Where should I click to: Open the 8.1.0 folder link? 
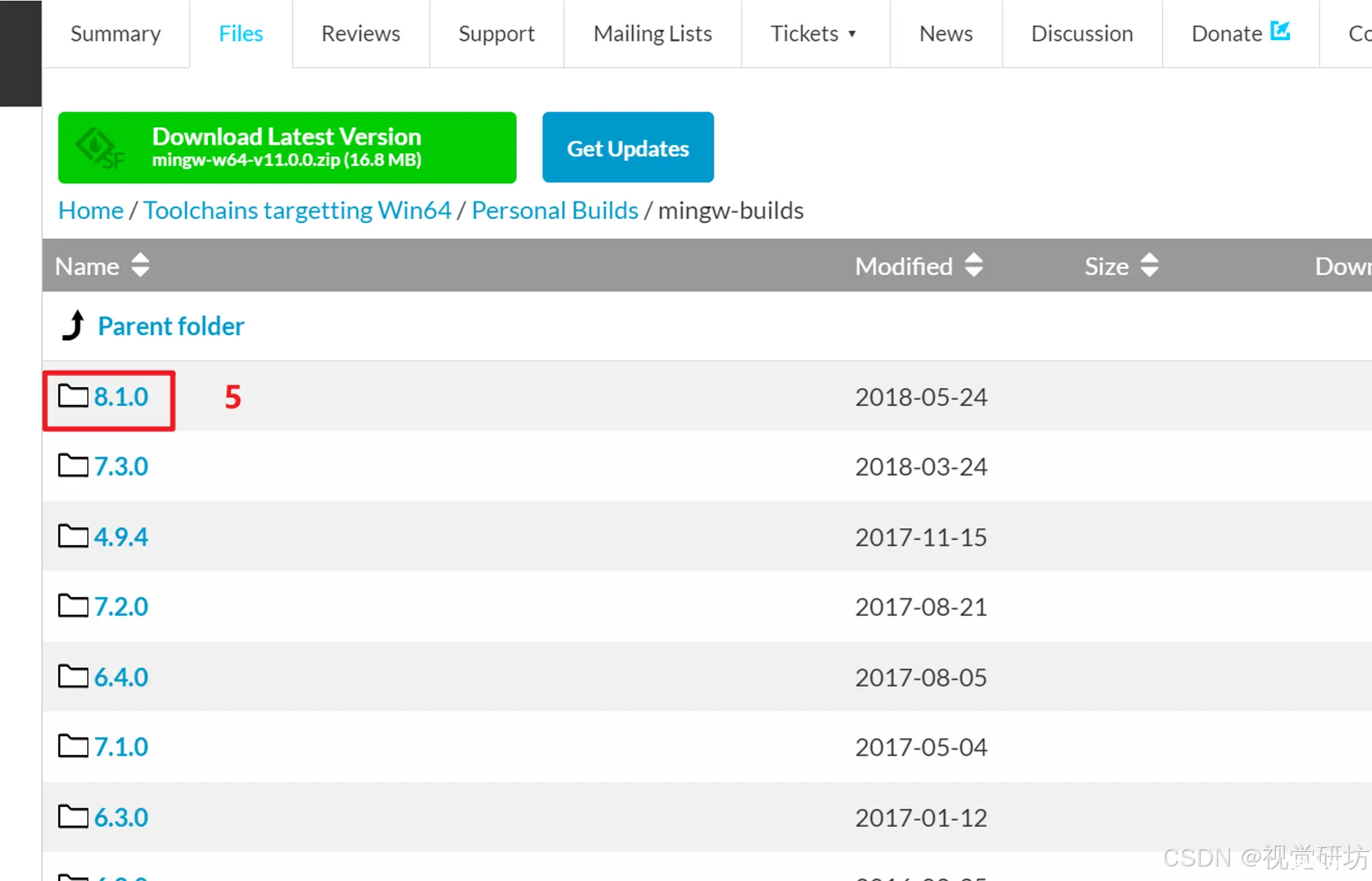pyautogui.click(x=121, y=397)
